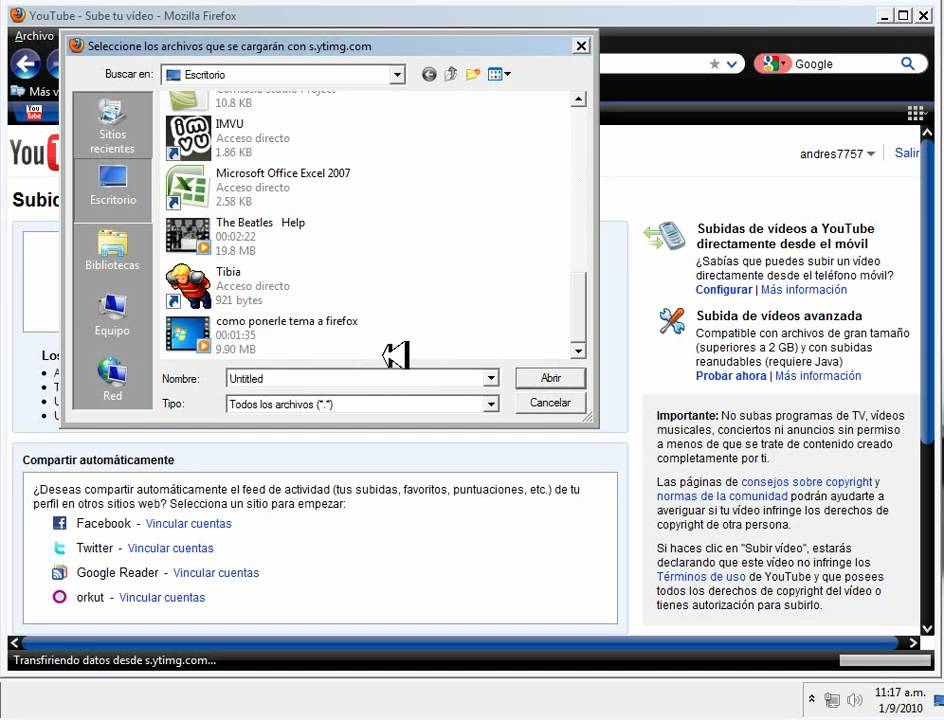Image resolution: width=944 pixels, height=720 pixels.
Task: Click the advanced upload tools icon
Action: pos(671,321)
